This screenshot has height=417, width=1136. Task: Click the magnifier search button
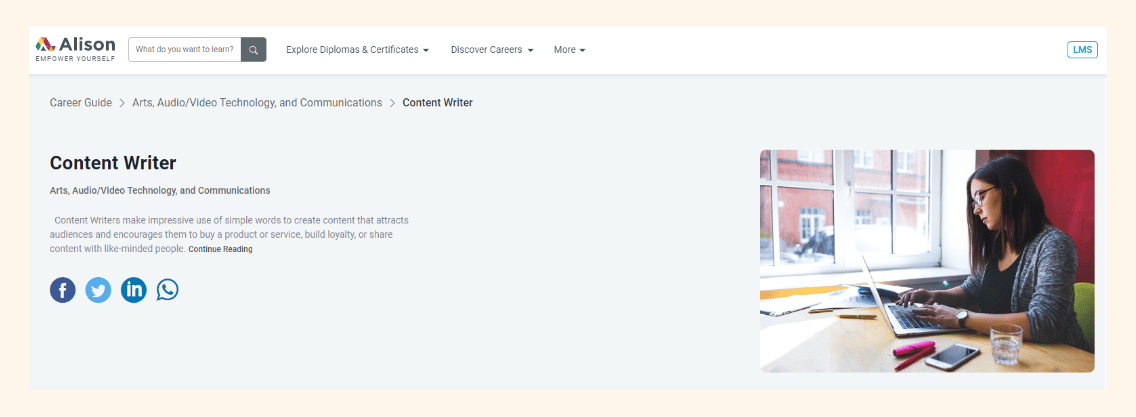pos(254,50)
